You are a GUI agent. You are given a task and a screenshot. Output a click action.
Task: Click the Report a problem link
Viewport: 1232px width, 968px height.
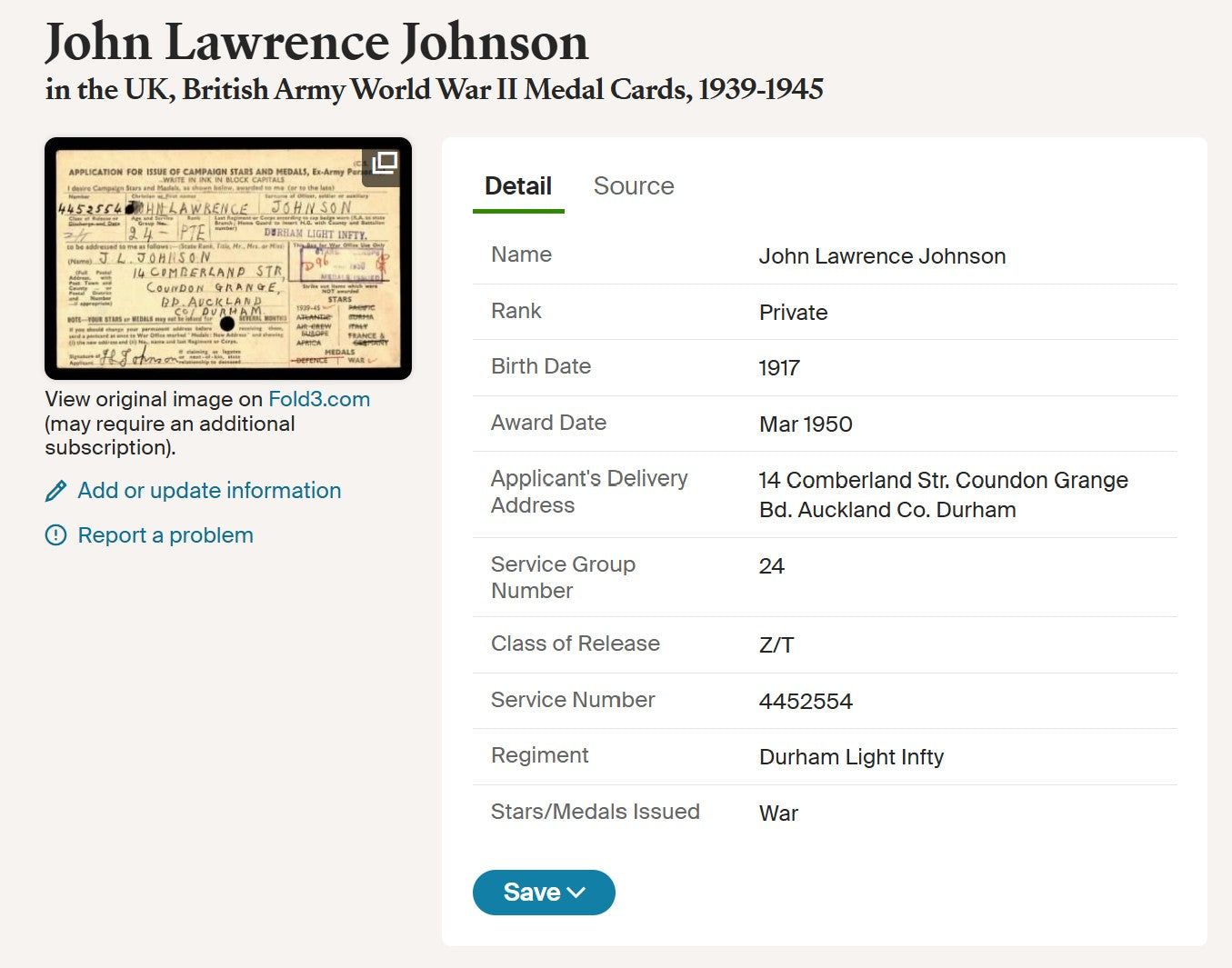point(165,535)
